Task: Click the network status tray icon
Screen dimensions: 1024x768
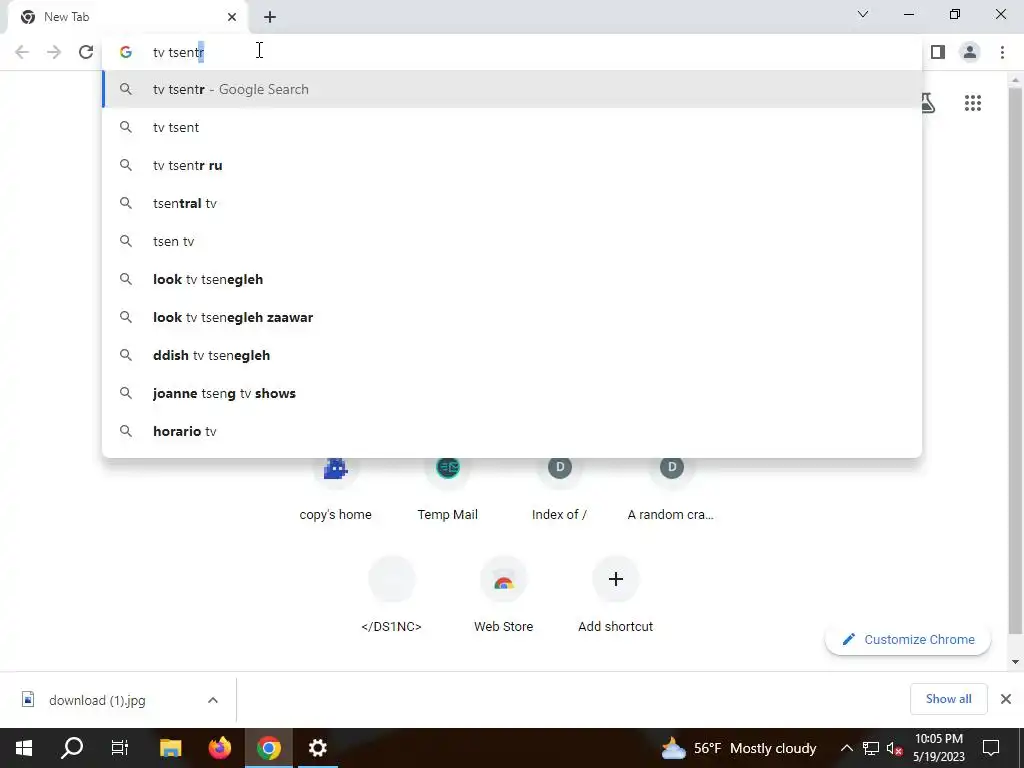Action: (871, 748)
